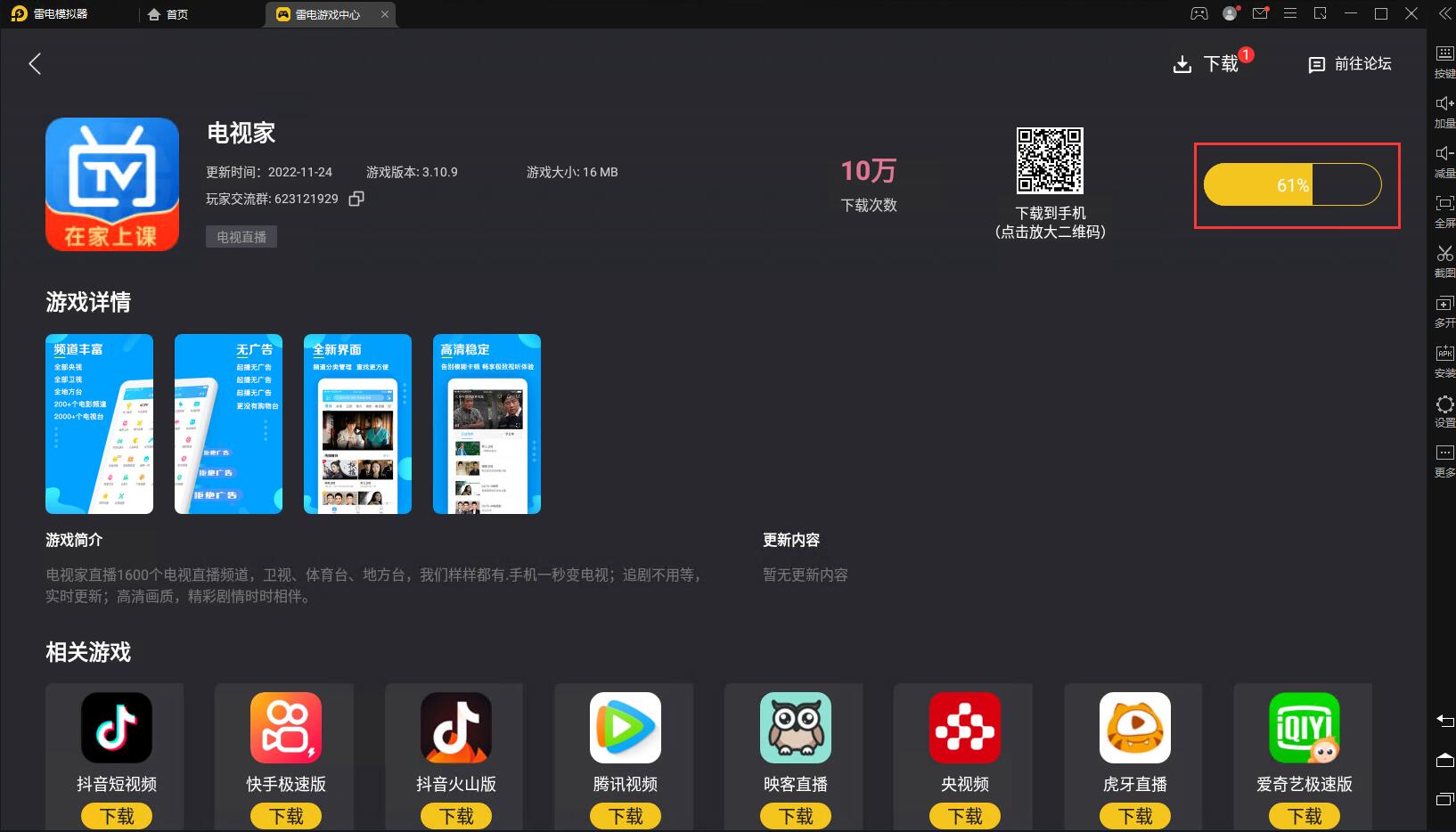Open the 高清稳定 screenshot thumbnail
The height and width of the screenshot is (832, 1456).
click(x=487, y=424)
